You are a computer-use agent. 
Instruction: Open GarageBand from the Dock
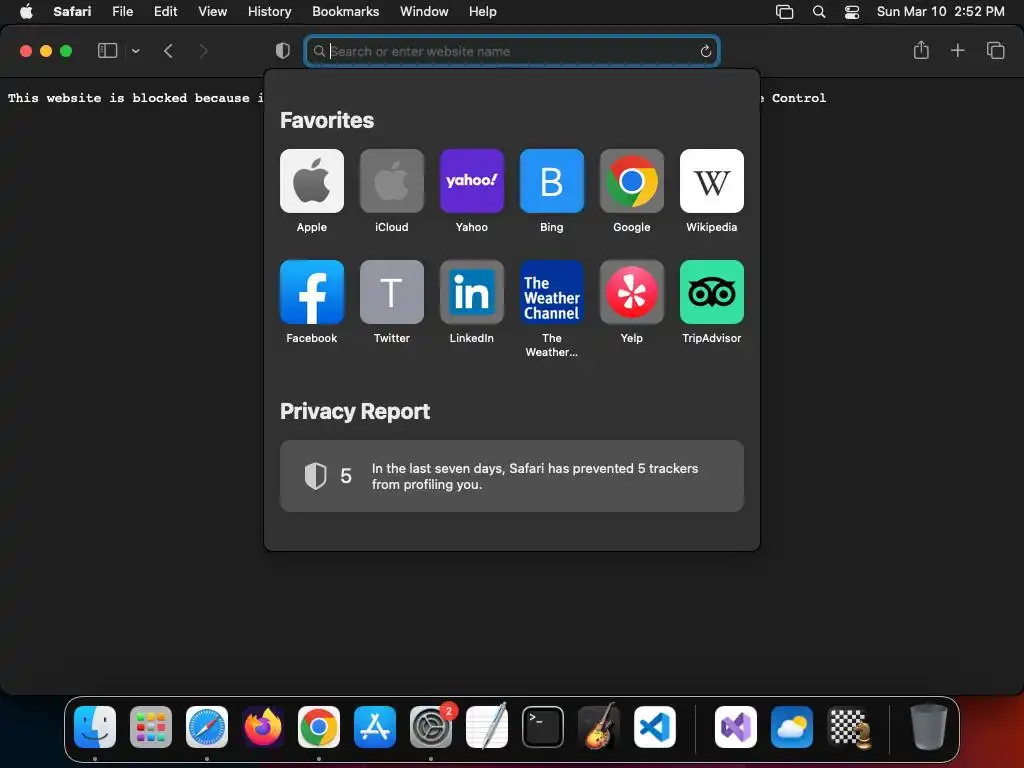click(x=599, y=727)
